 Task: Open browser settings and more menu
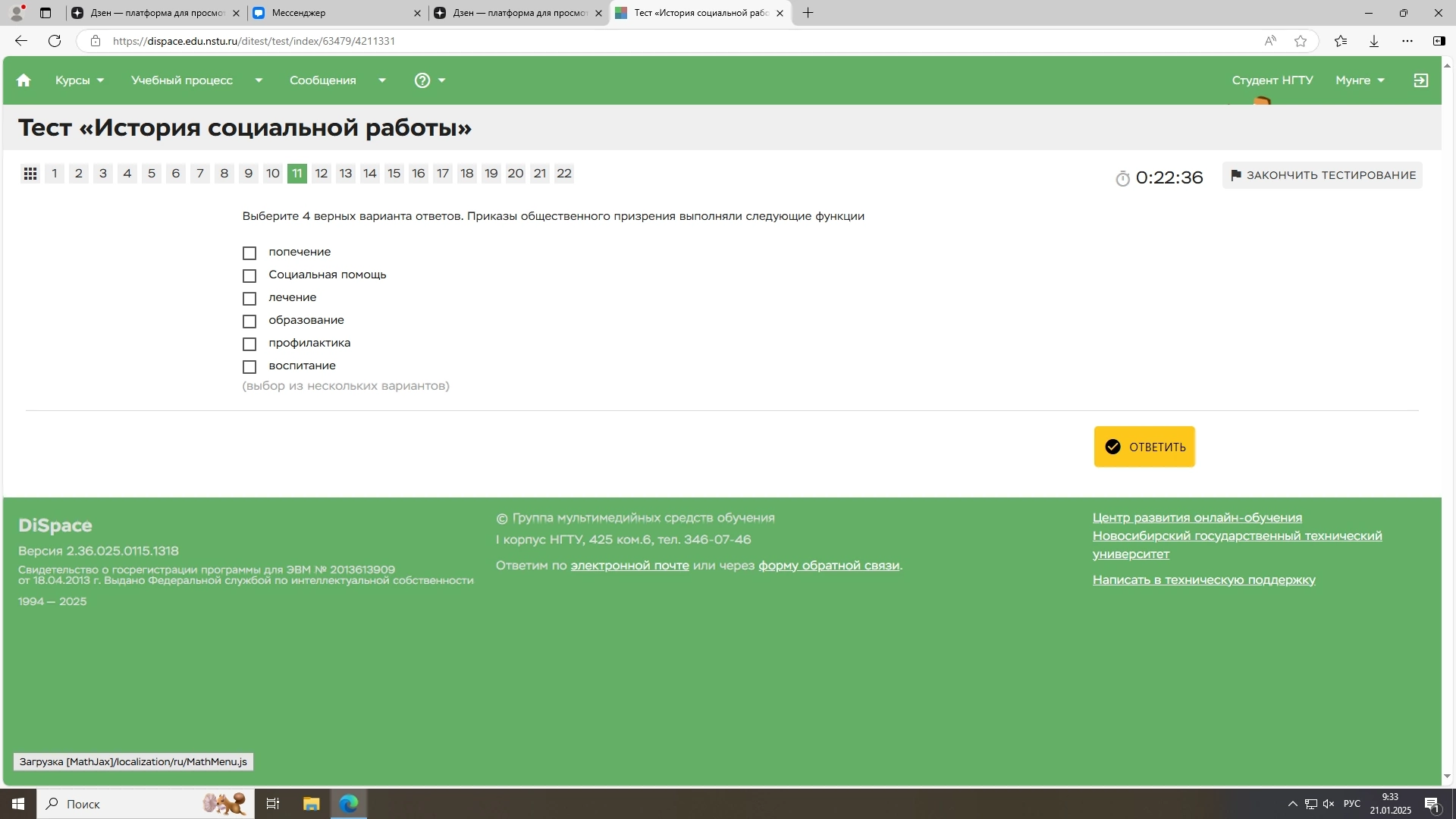point(1407,41)
